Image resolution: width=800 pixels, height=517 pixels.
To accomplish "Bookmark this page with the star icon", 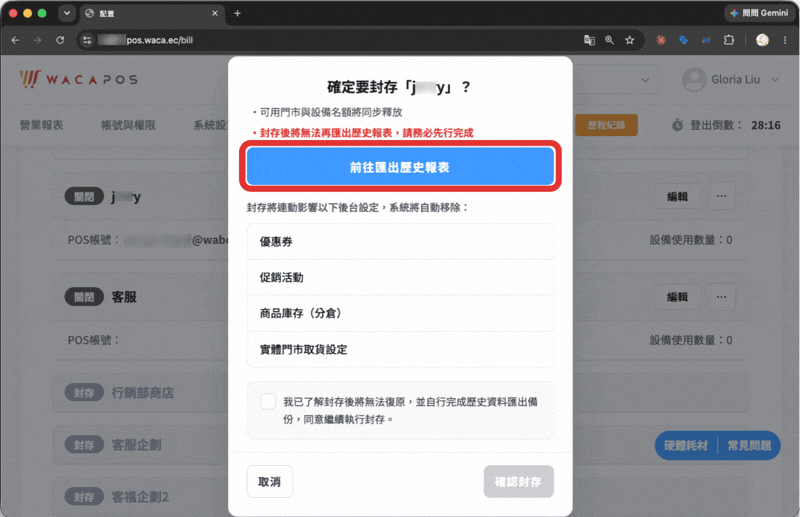I will pos(630,40).
